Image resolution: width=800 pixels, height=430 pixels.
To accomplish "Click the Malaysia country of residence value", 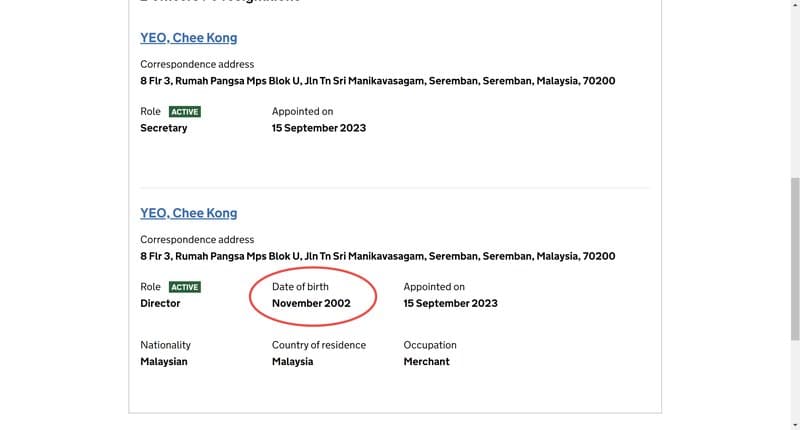I will 292,362.
